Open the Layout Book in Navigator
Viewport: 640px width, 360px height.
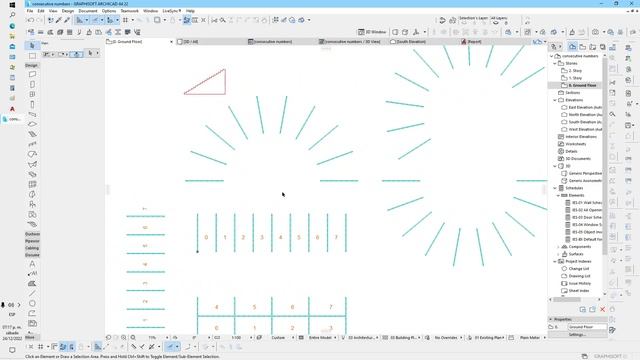(x=593, y=47)
